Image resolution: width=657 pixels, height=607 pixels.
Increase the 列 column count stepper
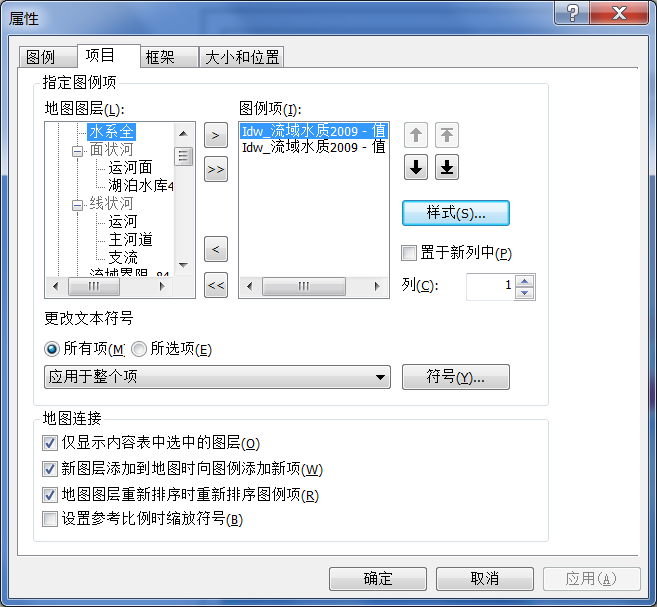click(525, 281)
